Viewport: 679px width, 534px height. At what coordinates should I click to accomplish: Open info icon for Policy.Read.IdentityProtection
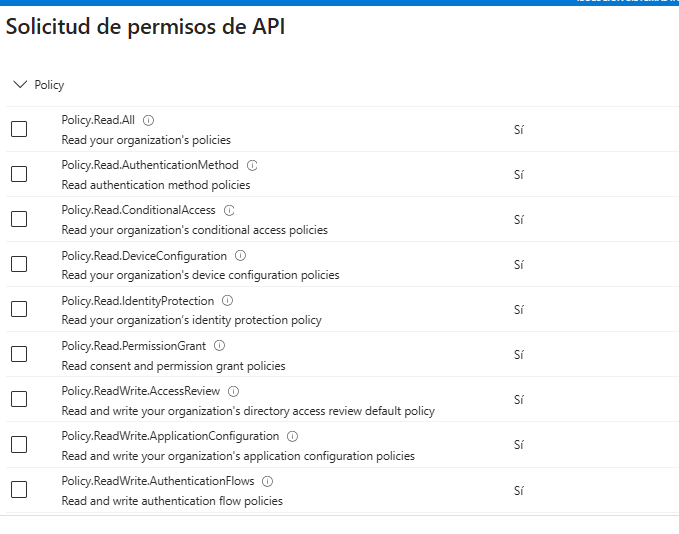click(x=227, y=301)
